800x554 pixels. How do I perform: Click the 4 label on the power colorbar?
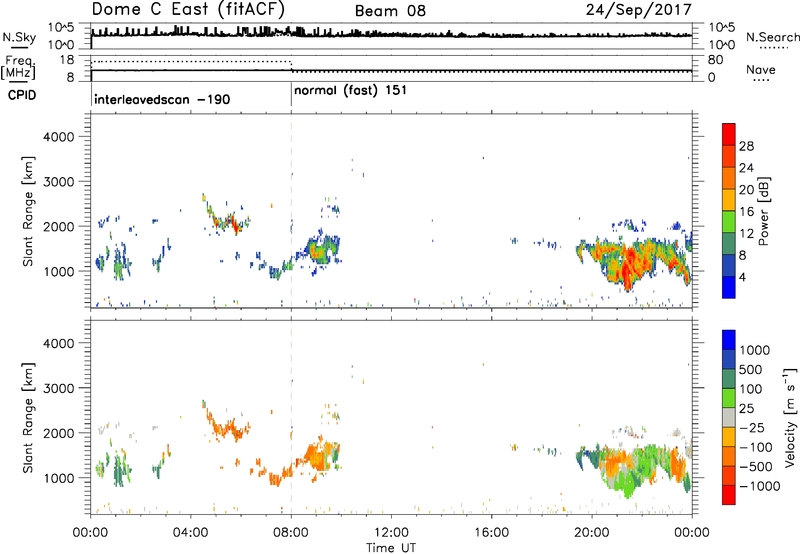click(x=742, y=277)
